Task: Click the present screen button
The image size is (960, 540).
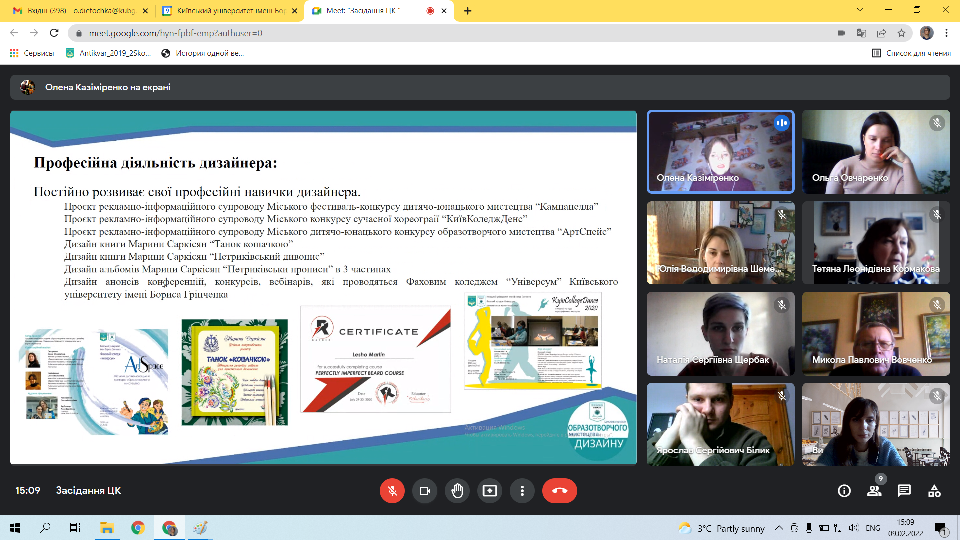Action: tap(489, 491)
